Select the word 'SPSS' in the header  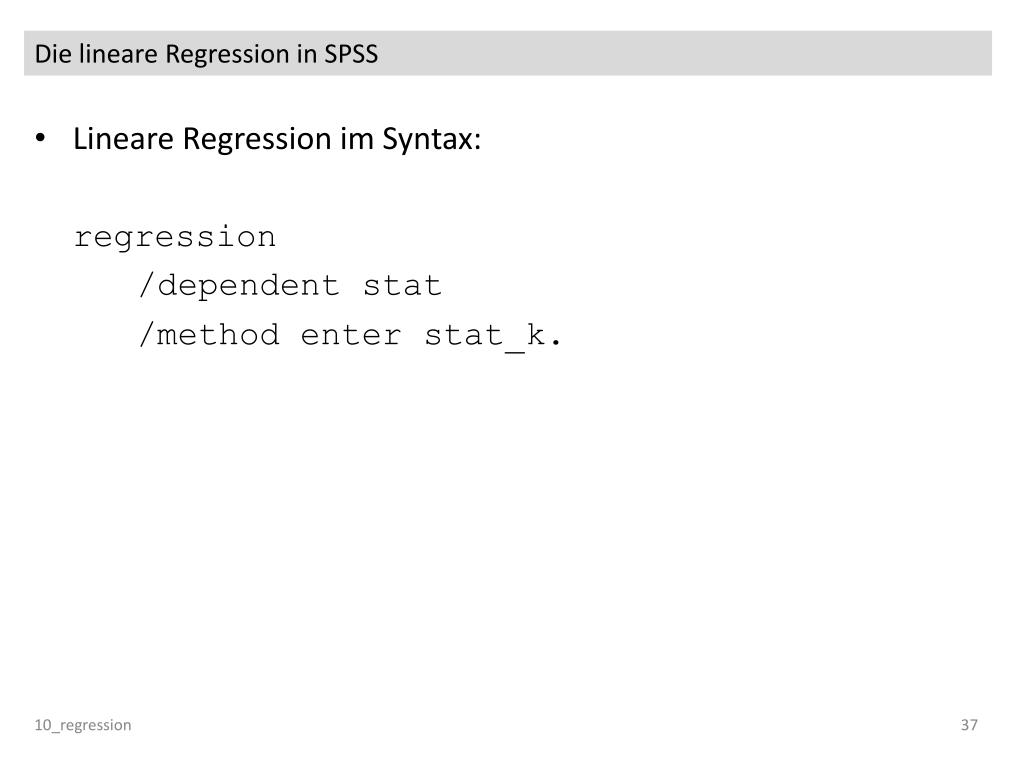point(351,54)
